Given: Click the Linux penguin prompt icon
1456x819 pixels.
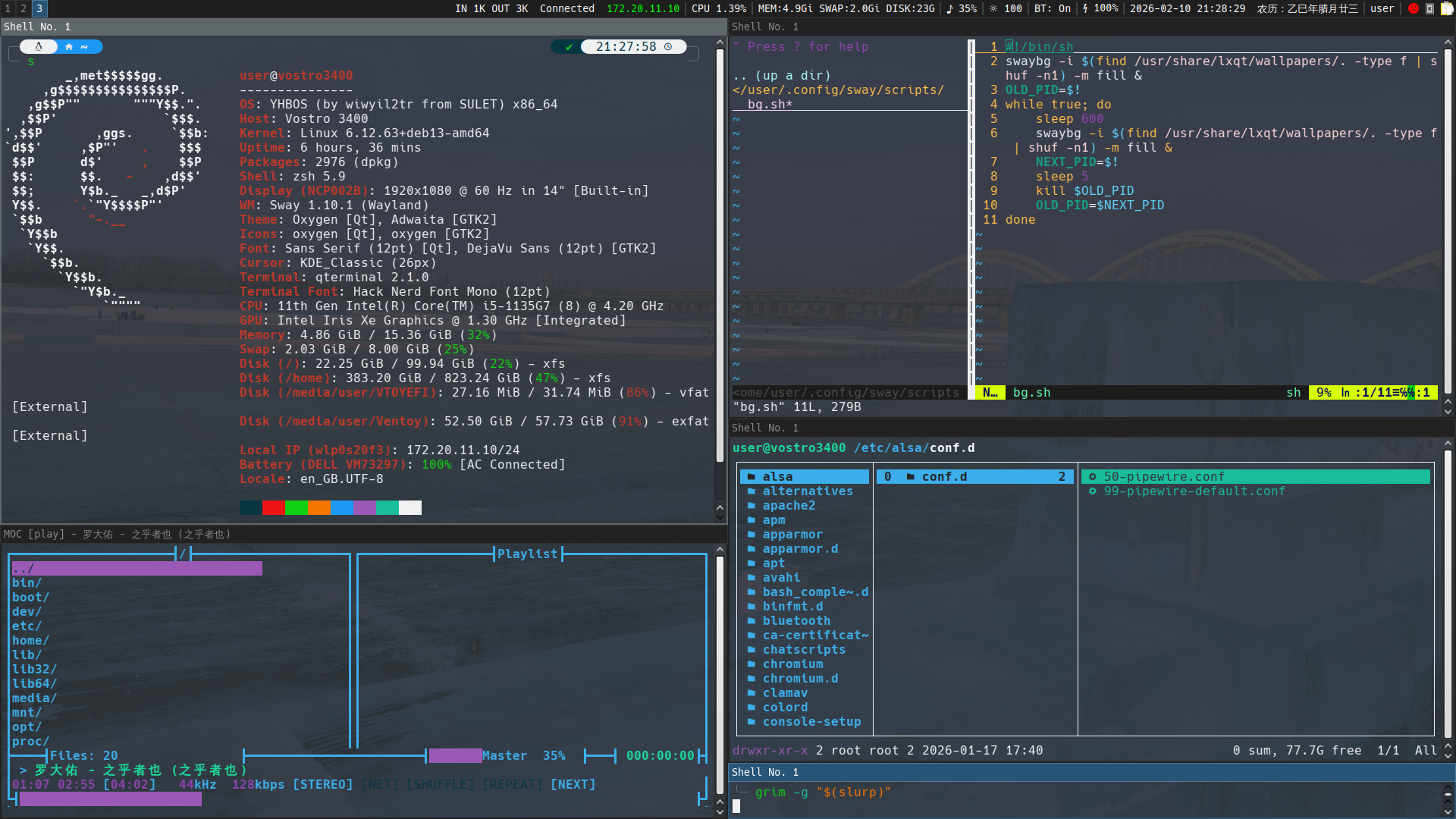Looking at the screenshot, I should (39, 47).
